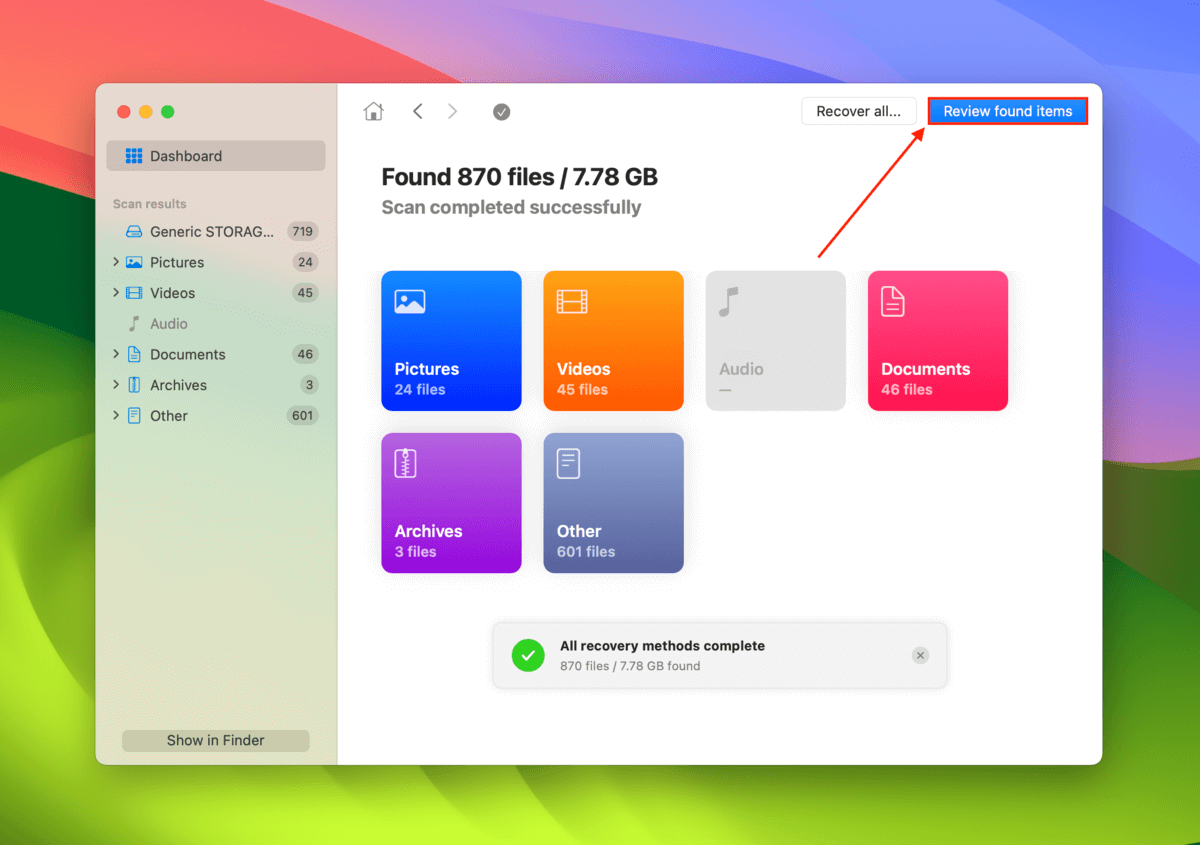1200x845 pixels.
Task: Expand the Other category in the sidebar
Action: tap(115, 415)
